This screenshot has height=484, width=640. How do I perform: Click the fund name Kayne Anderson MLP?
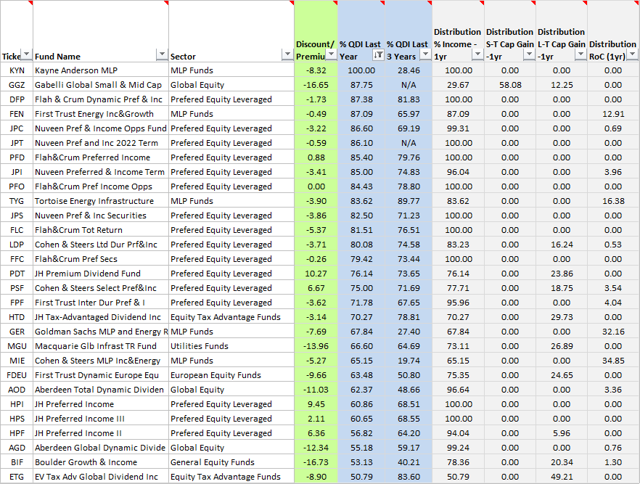101,70
